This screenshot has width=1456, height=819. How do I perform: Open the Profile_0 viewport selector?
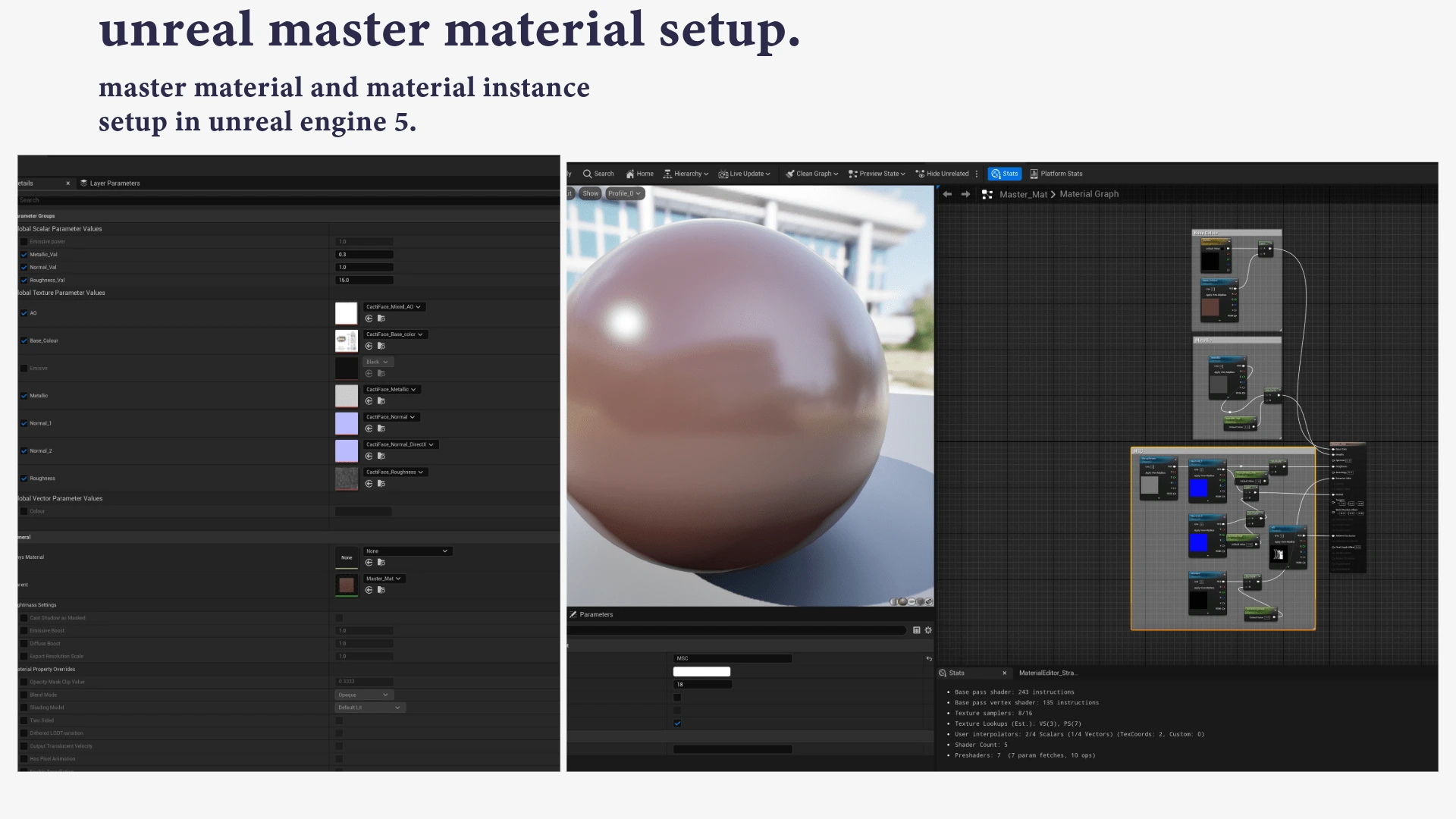(x=624, y=193)
